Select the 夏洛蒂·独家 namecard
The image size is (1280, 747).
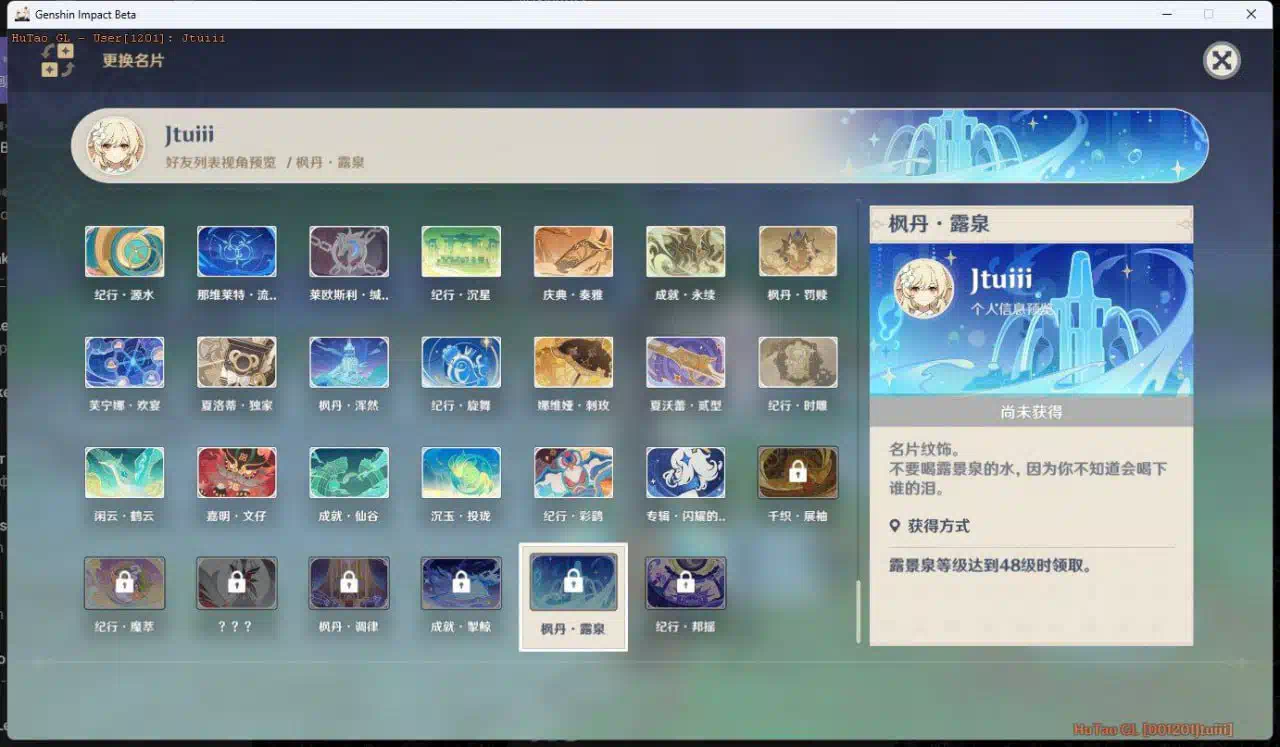(237, 362)
